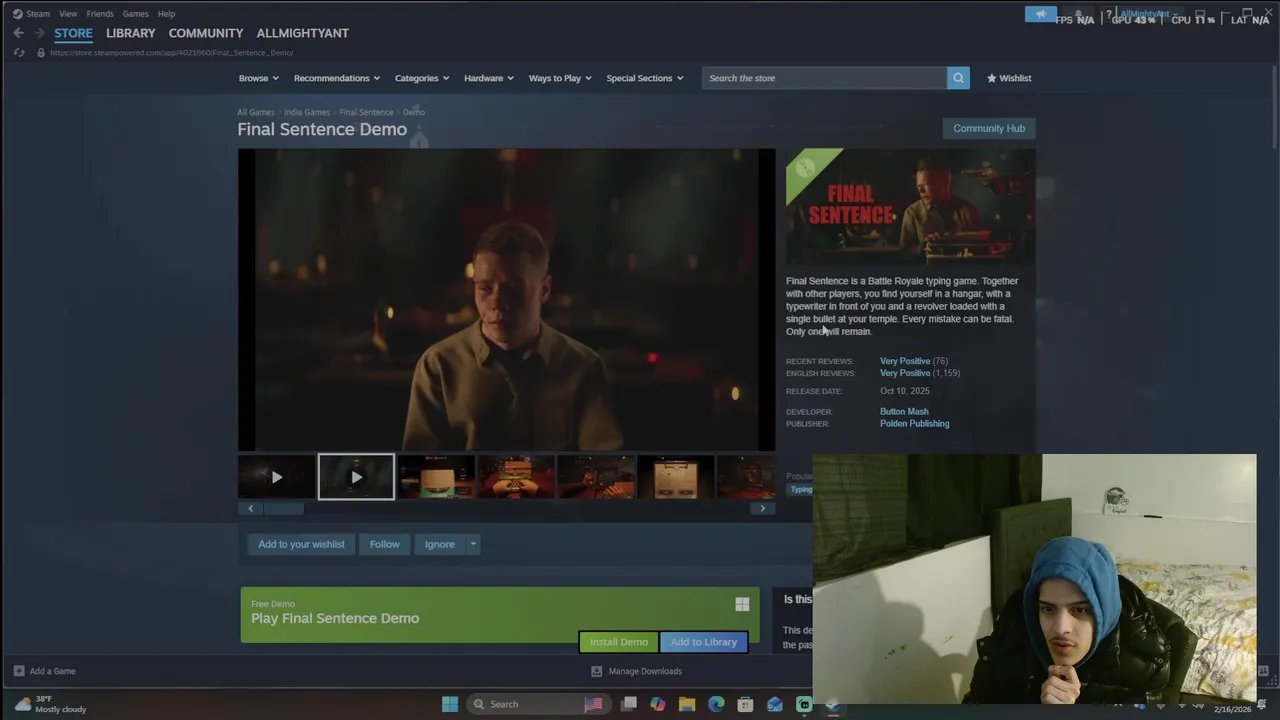
Task: Select the fifth media thumbnail
Action: (596, 477)
